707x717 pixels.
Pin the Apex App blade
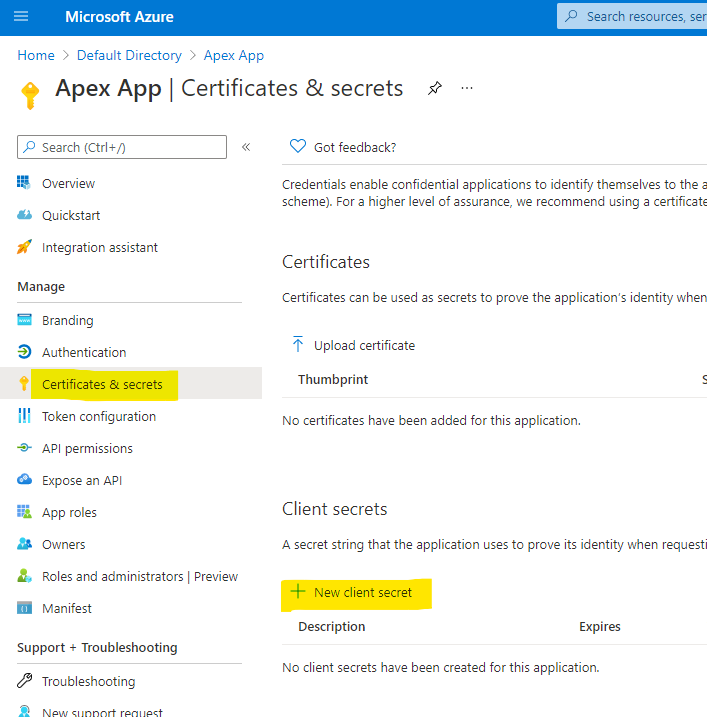[x=434, y=88]
